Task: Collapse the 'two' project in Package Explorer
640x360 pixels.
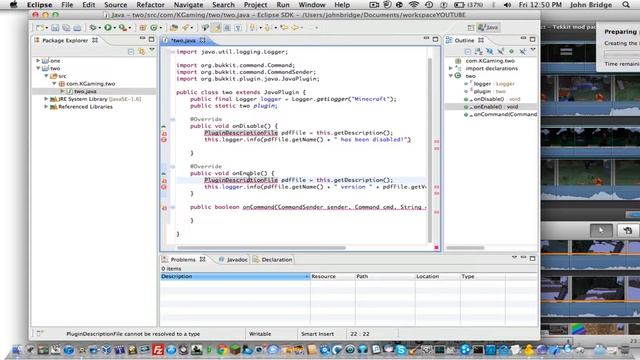Action: (x=38, y=68)
